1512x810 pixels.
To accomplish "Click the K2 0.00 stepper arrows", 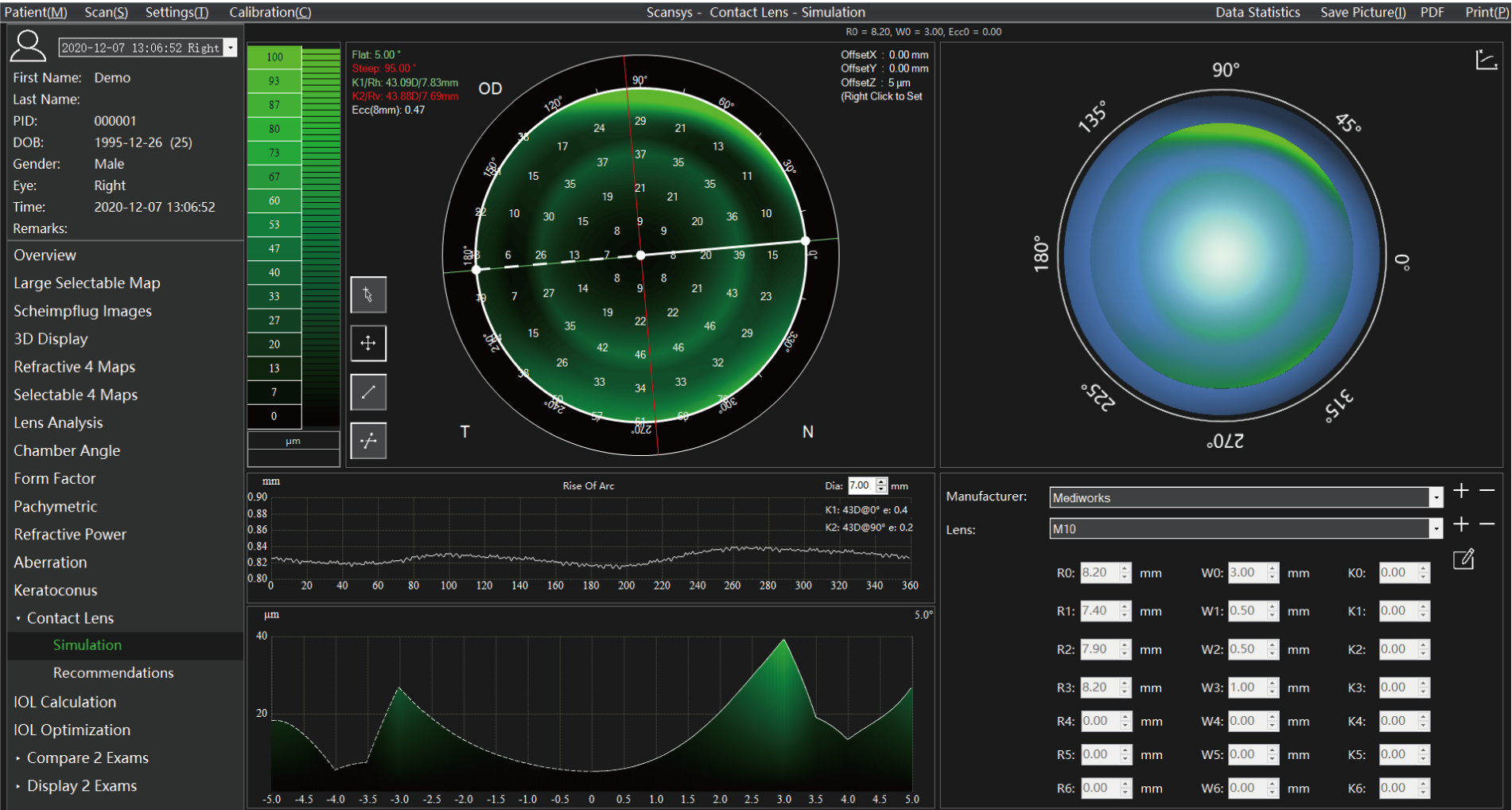I will pyautogui.click(x=1424, y=649).
